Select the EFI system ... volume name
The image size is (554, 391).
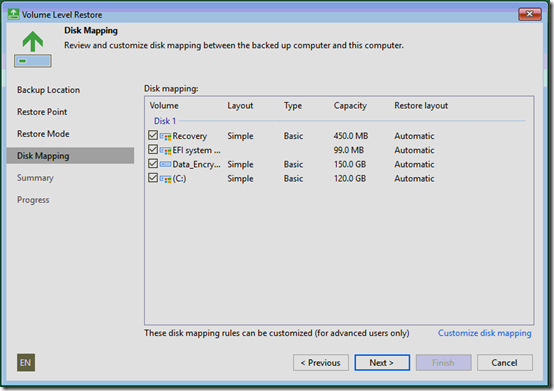[196, 150]
